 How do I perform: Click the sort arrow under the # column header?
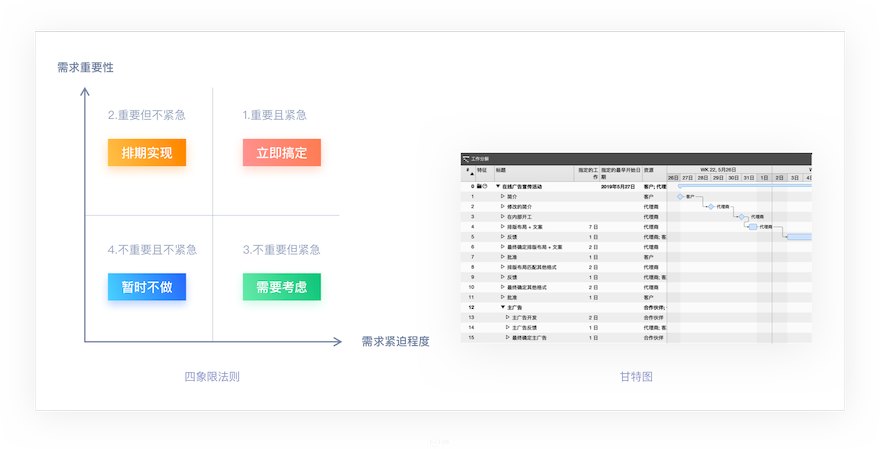tap(472, 175)
